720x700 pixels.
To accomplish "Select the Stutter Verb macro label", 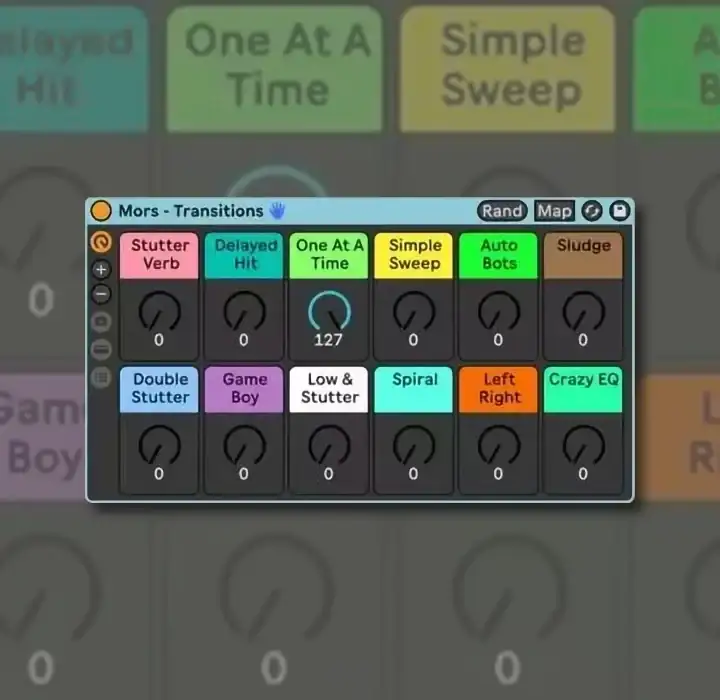I will point(159,255).
